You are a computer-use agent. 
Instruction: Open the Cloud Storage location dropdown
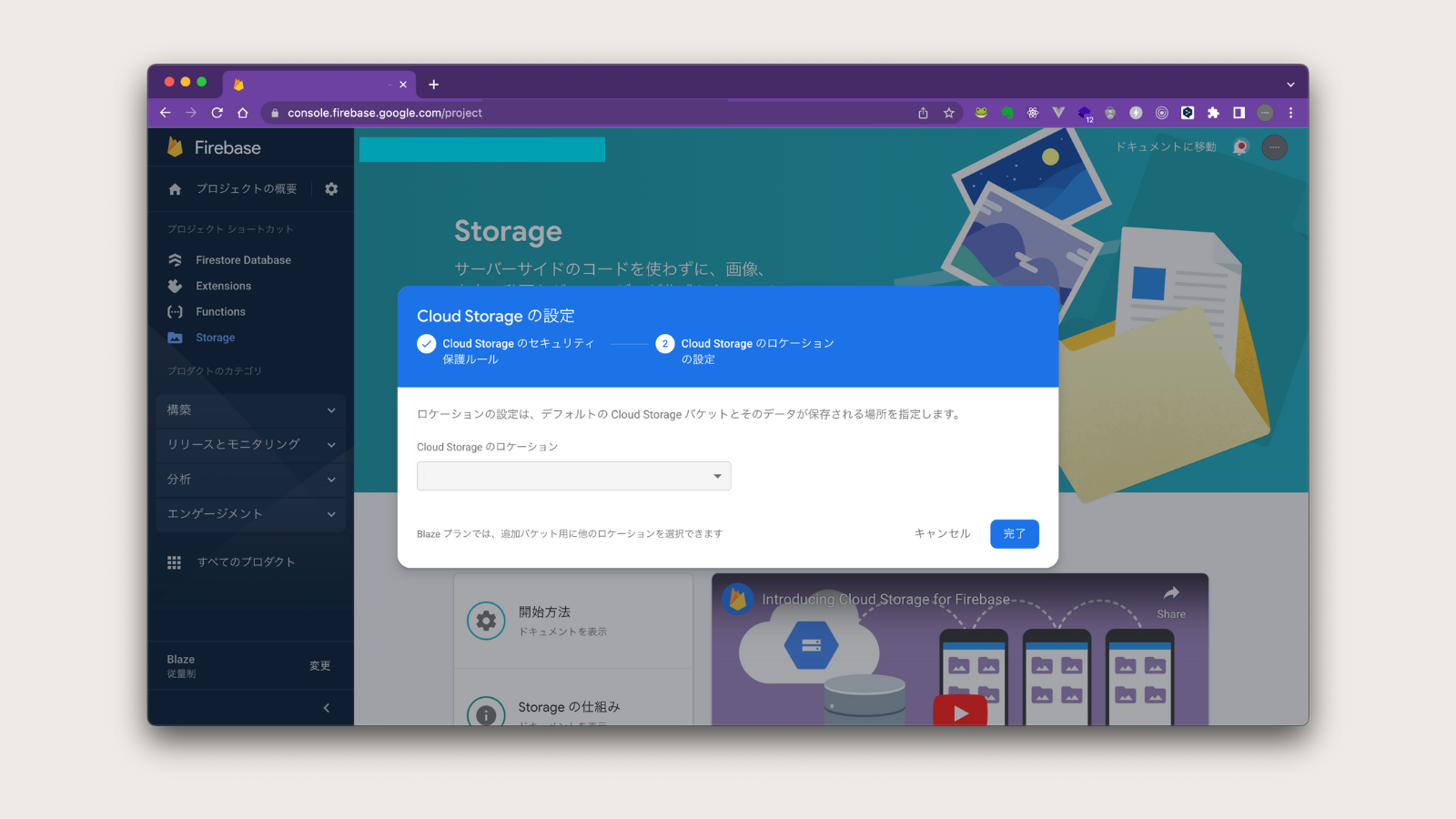click(x=574, y=476)
